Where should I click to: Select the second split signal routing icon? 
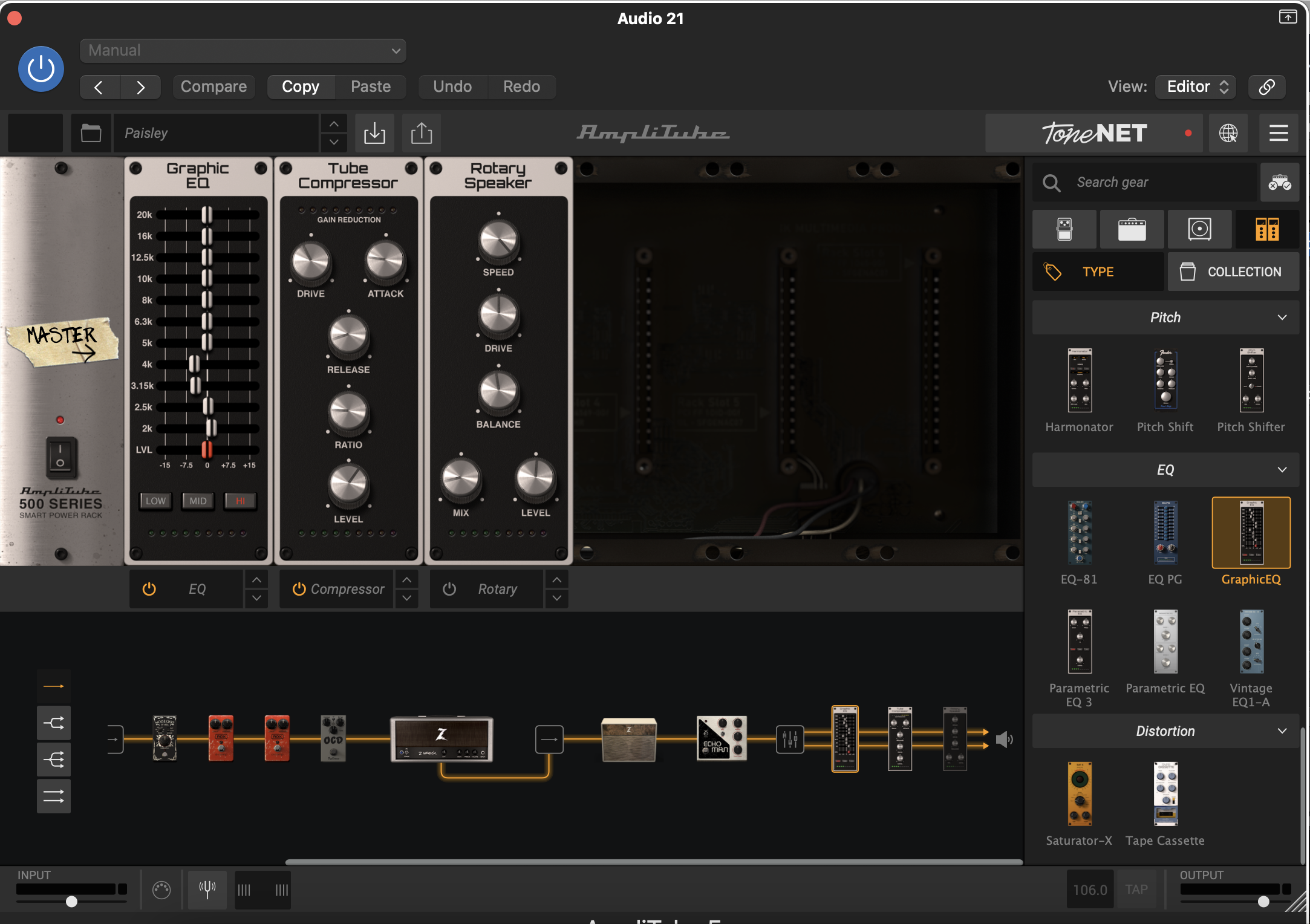(54, 723)
